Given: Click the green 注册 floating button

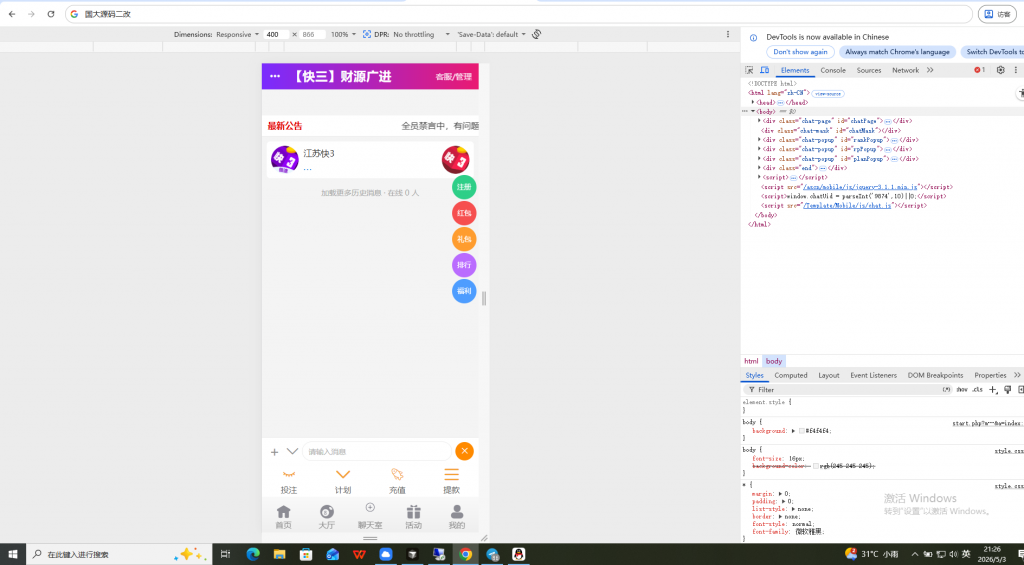Looking at the screenshot, I should [x=464, y=187].
